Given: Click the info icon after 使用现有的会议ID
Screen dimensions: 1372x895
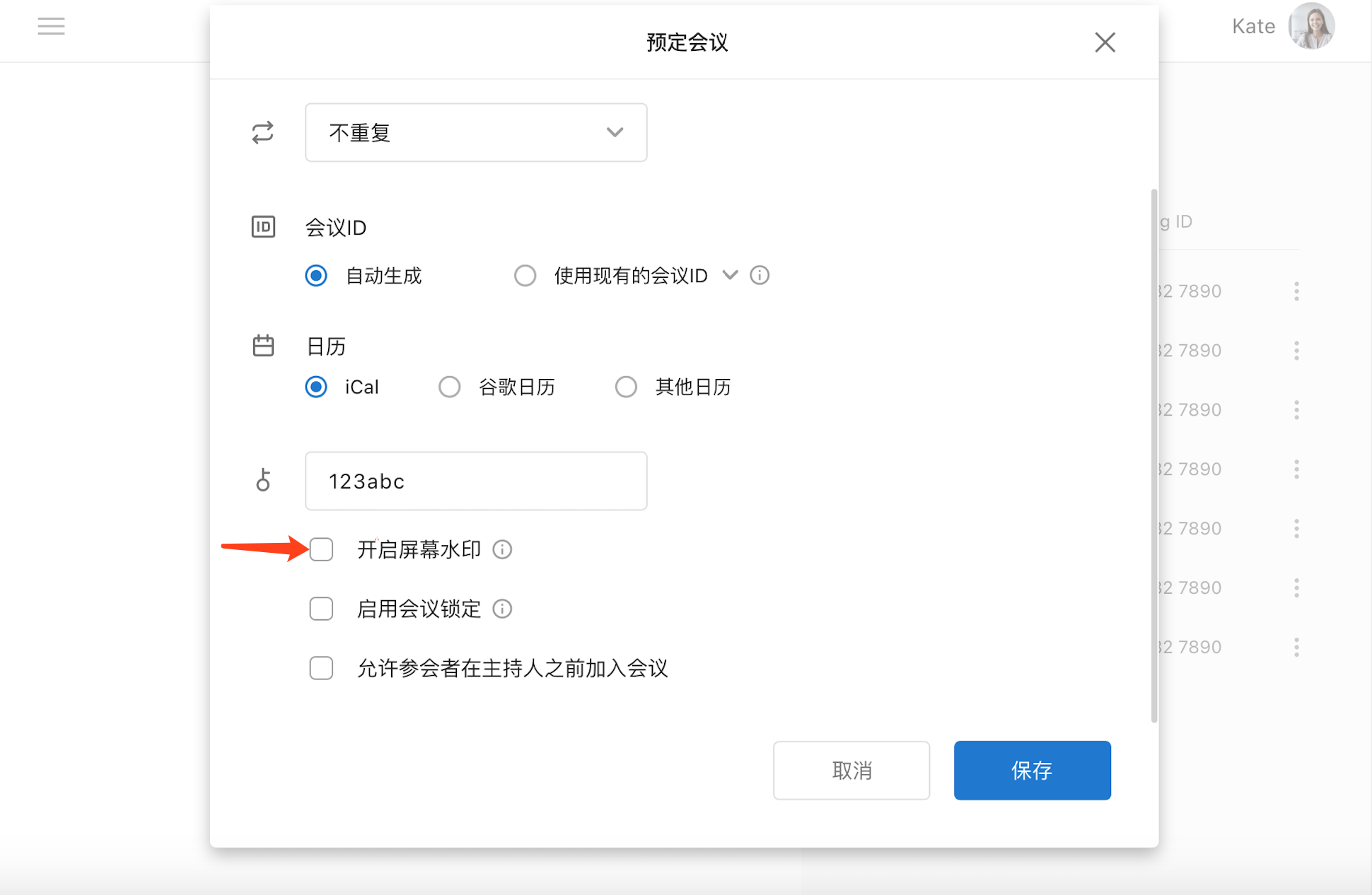Looking at the screenshot, I should [760, 275].
